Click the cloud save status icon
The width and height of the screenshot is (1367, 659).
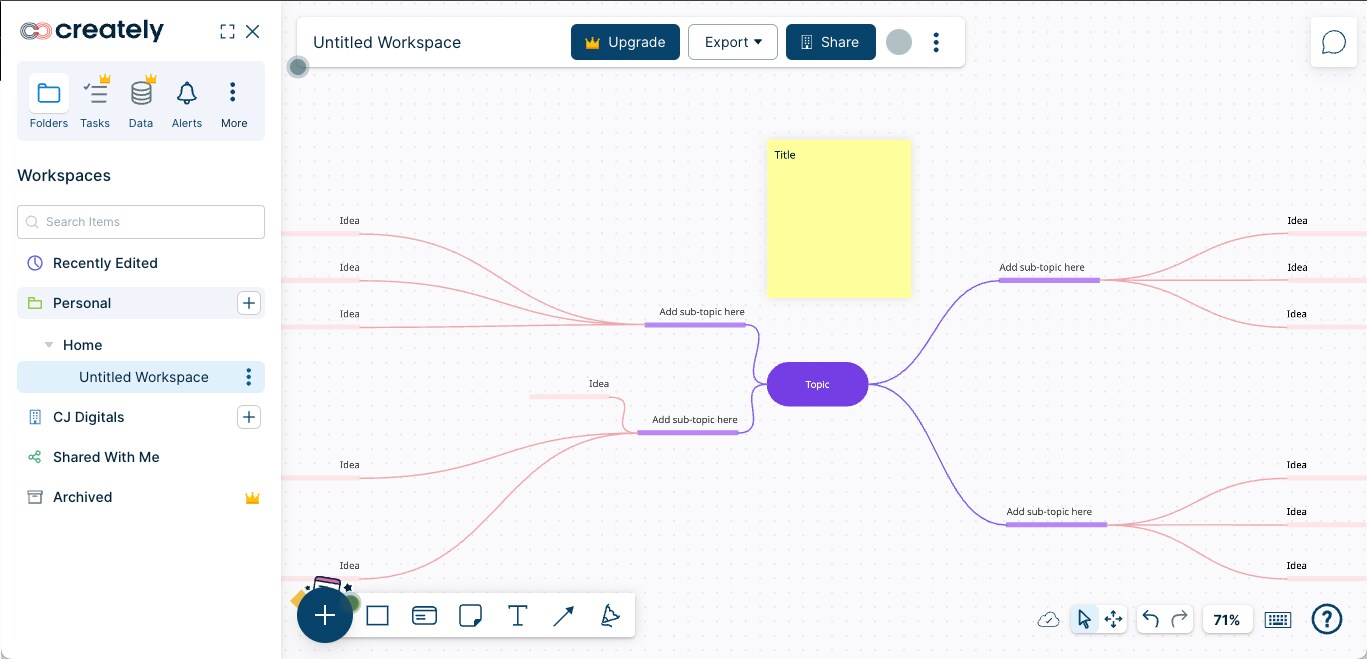pyautogui.click(x=1048, y=620)
